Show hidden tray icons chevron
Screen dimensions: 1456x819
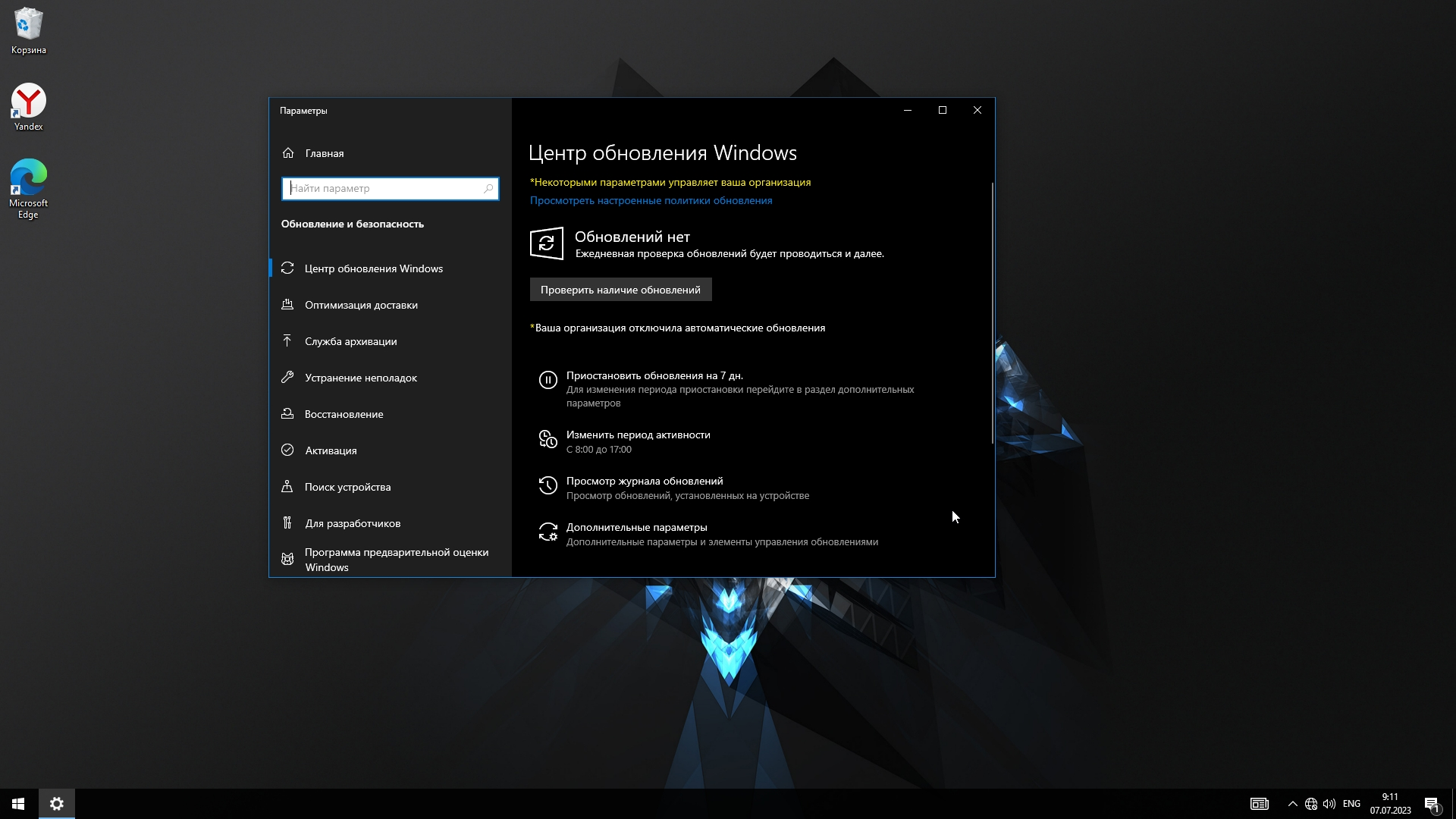coord(1292,804)
